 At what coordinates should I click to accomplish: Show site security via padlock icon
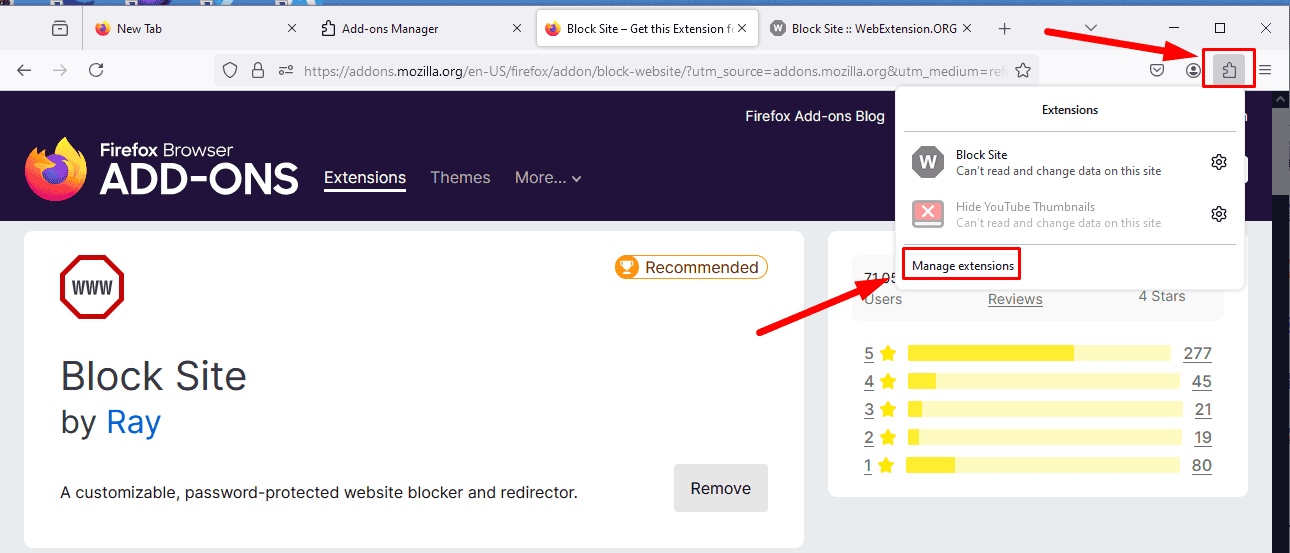click(x=258, y=70)
